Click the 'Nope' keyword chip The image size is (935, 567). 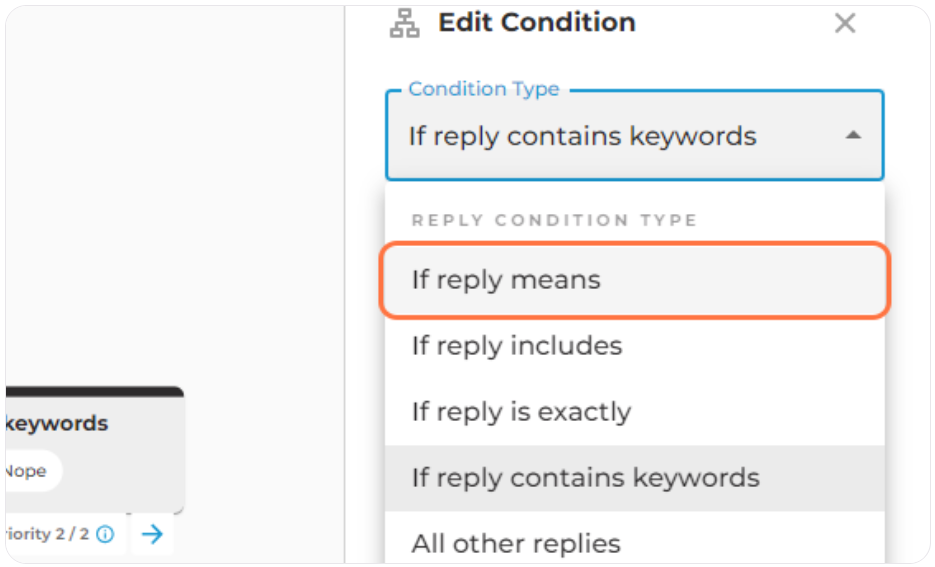[x=29, y=471]
